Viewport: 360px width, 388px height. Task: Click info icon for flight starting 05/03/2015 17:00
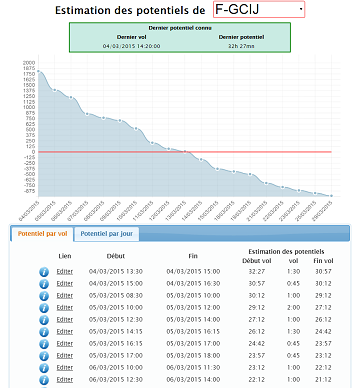(44, 356)
